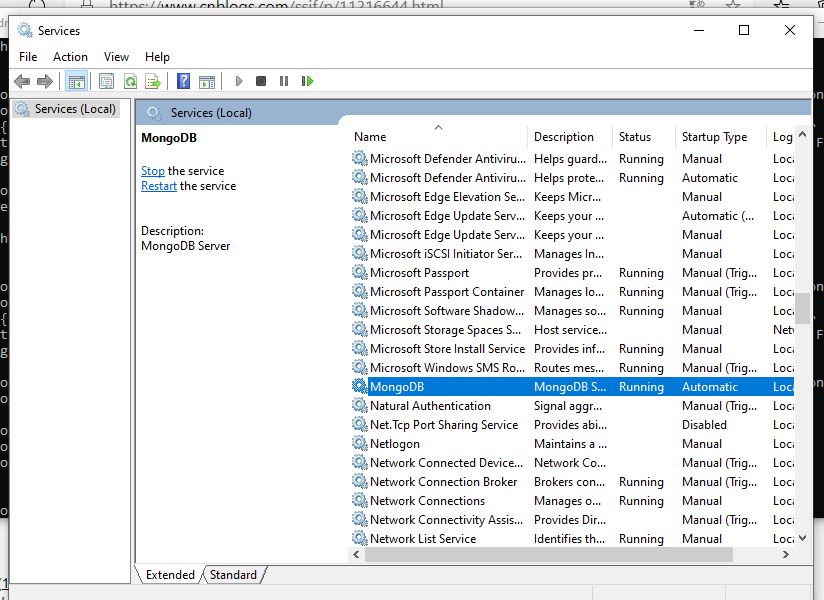Click the Export List toolbar icon
Viewport: 824px width, 600px height.
click(x=153, y=81)
